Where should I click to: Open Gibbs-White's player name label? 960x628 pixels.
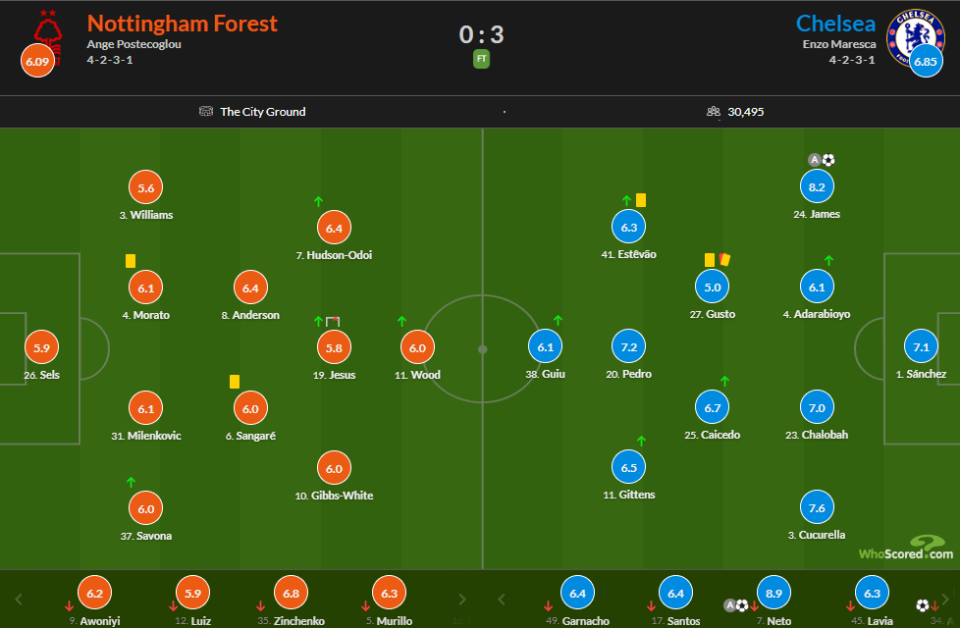[x=334, y=496]
